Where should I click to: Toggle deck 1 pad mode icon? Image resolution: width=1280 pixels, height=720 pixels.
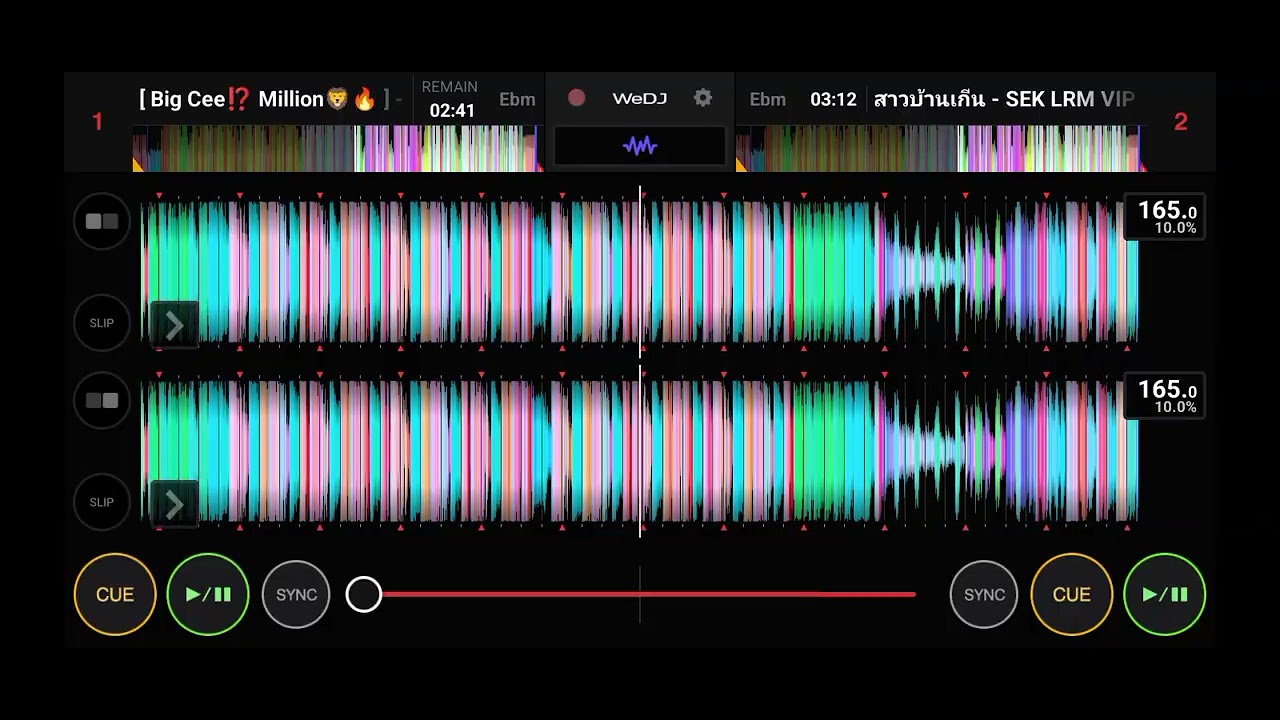[102, 221]
